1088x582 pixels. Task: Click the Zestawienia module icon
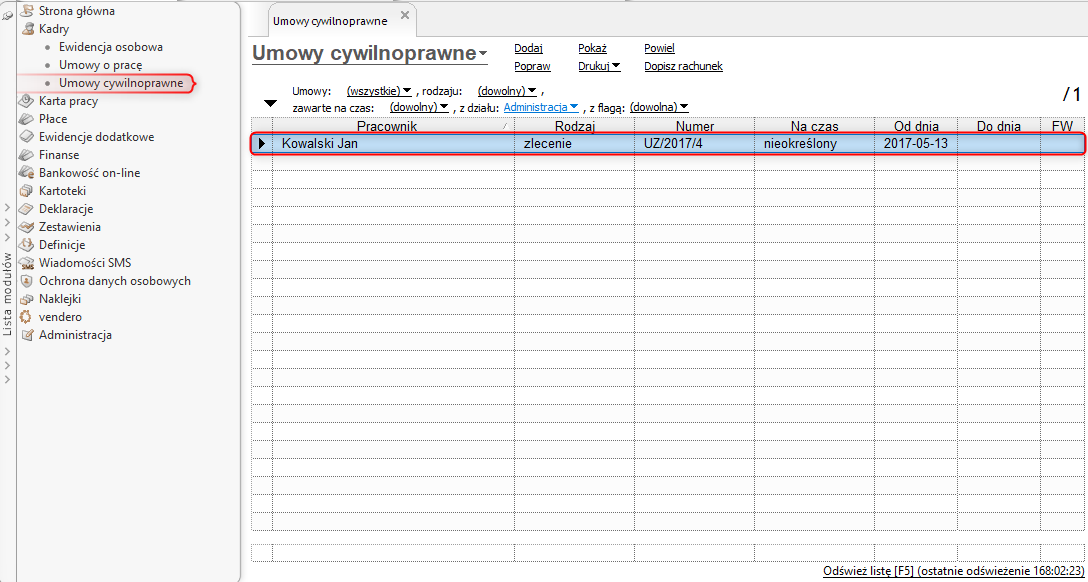[x=28, y=228]
